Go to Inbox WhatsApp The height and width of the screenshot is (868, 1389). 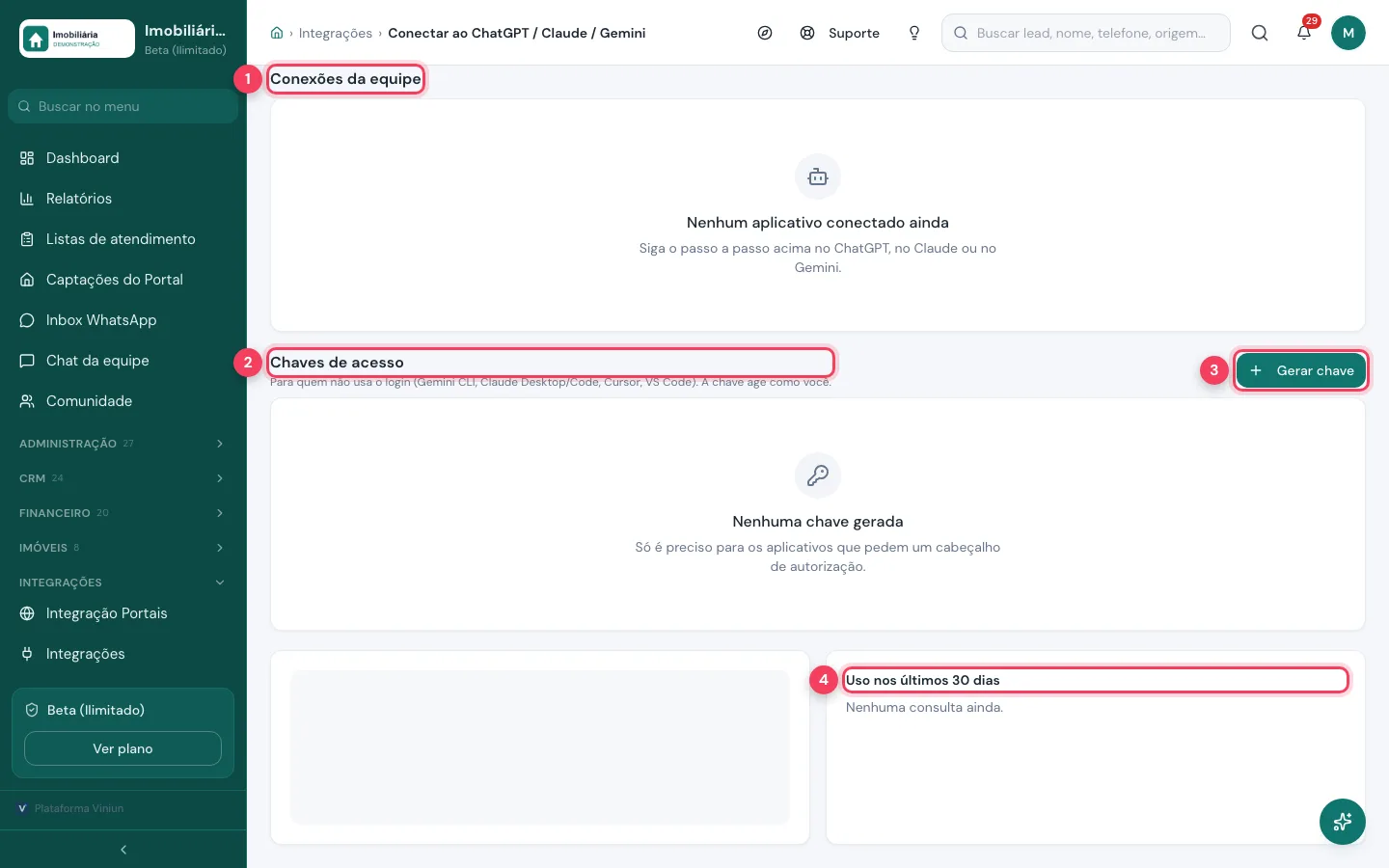tap(123, 320)
